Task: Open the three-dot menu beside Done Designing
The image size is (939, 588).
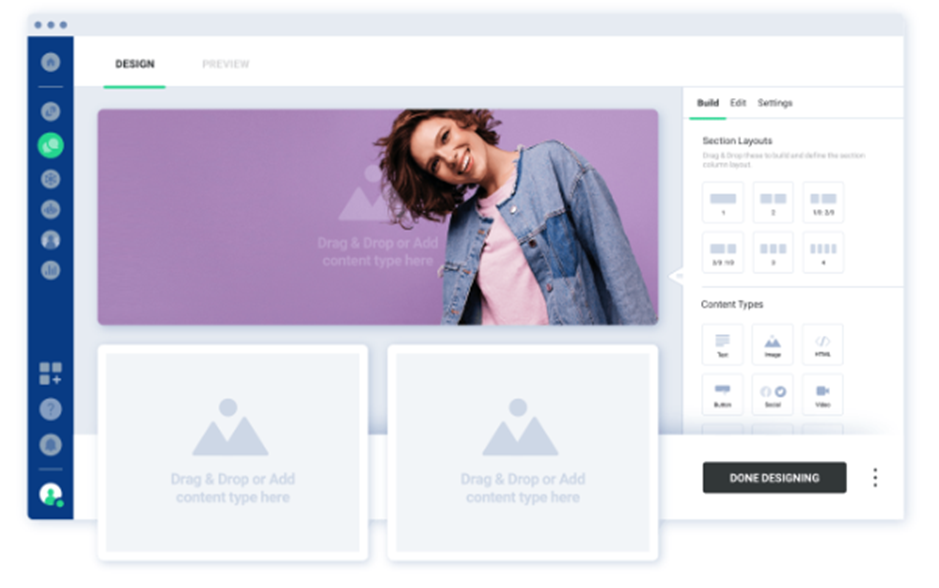Action: tap(875, 478)
